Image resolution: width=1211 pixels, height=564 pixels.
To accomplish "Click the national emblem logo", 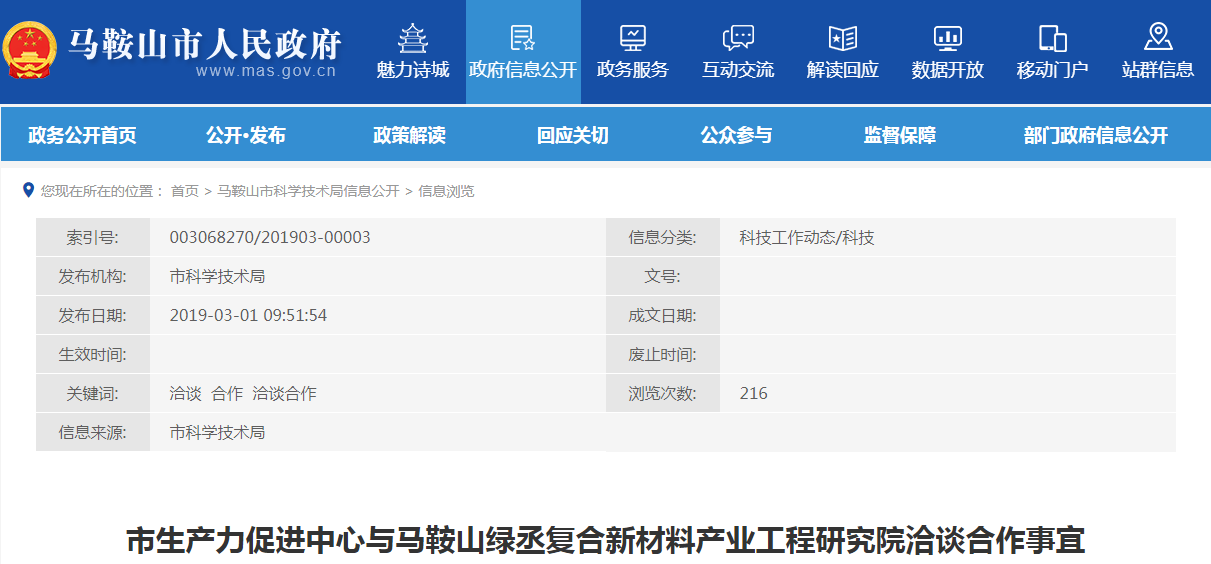I will (x=29, y=50).
